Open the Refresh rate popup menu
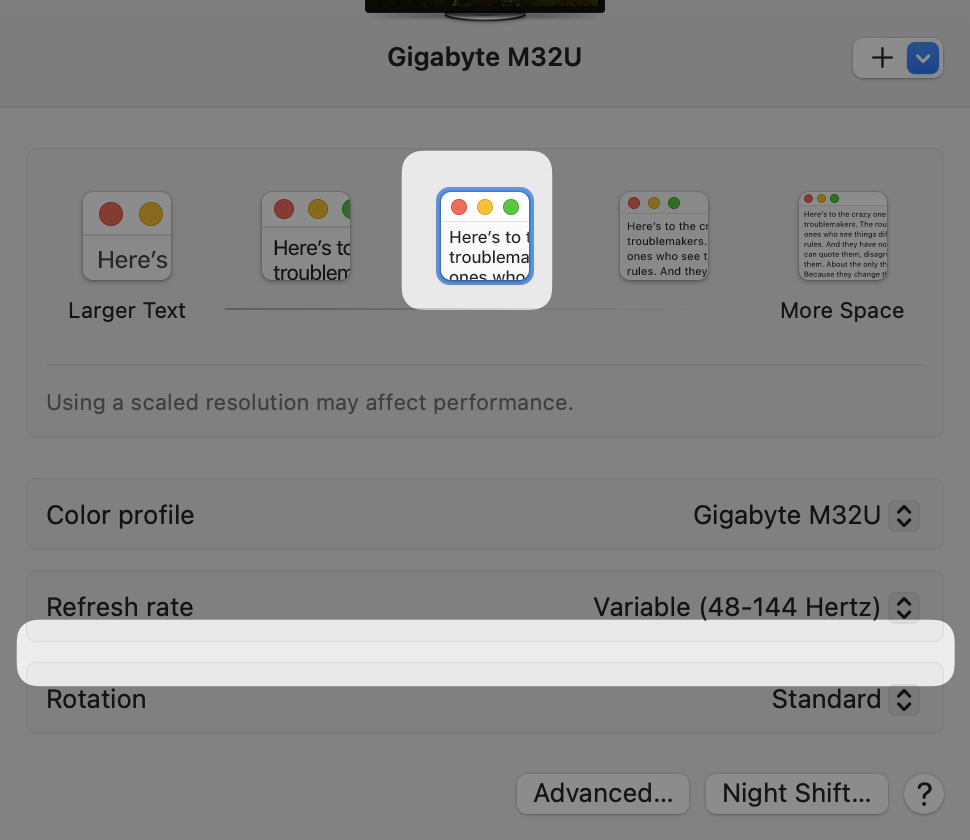This screenshot has height=840, width=970. [756, 607]
